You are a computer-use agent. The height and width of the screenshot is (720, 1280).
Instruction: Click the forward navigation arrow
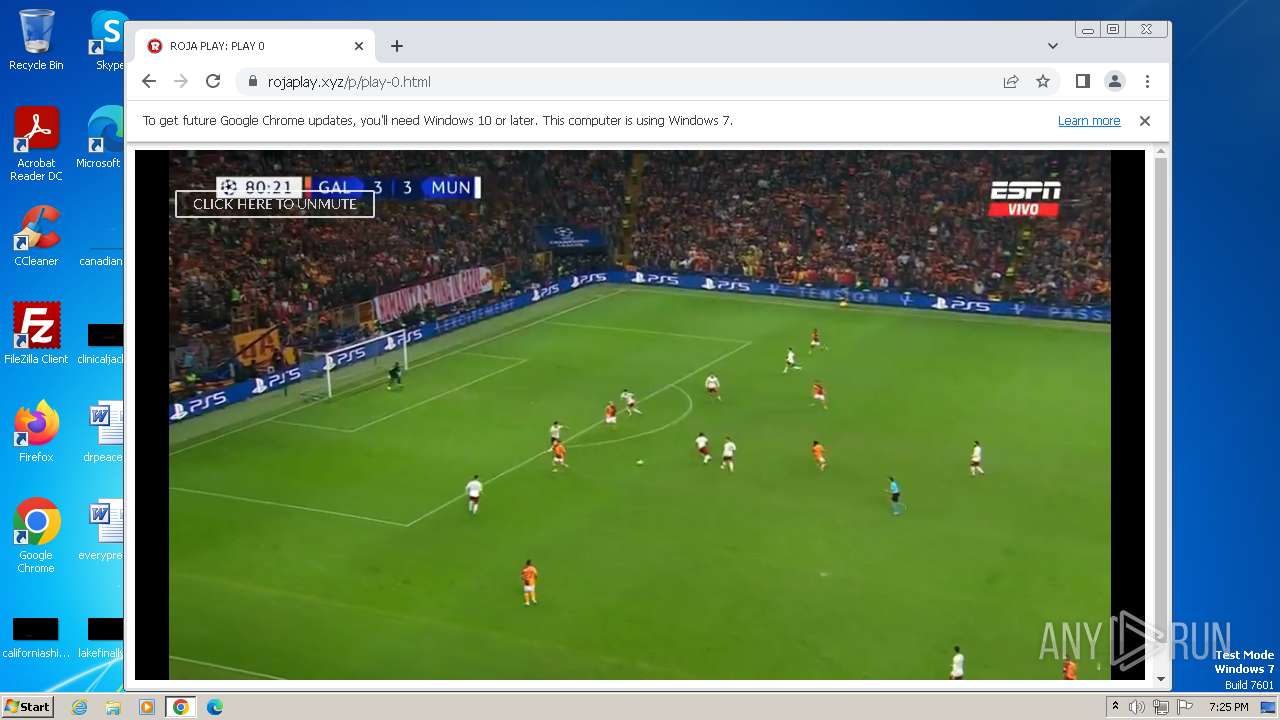181,82
